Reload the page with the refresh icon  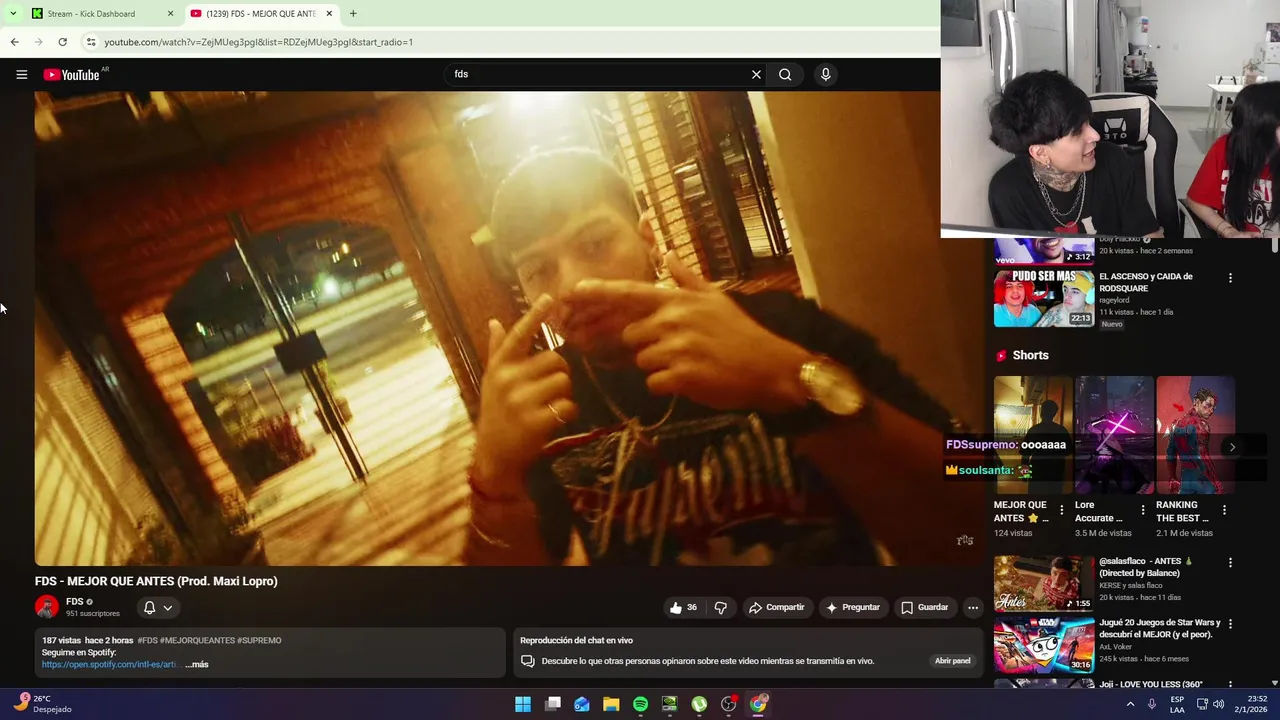62,42
